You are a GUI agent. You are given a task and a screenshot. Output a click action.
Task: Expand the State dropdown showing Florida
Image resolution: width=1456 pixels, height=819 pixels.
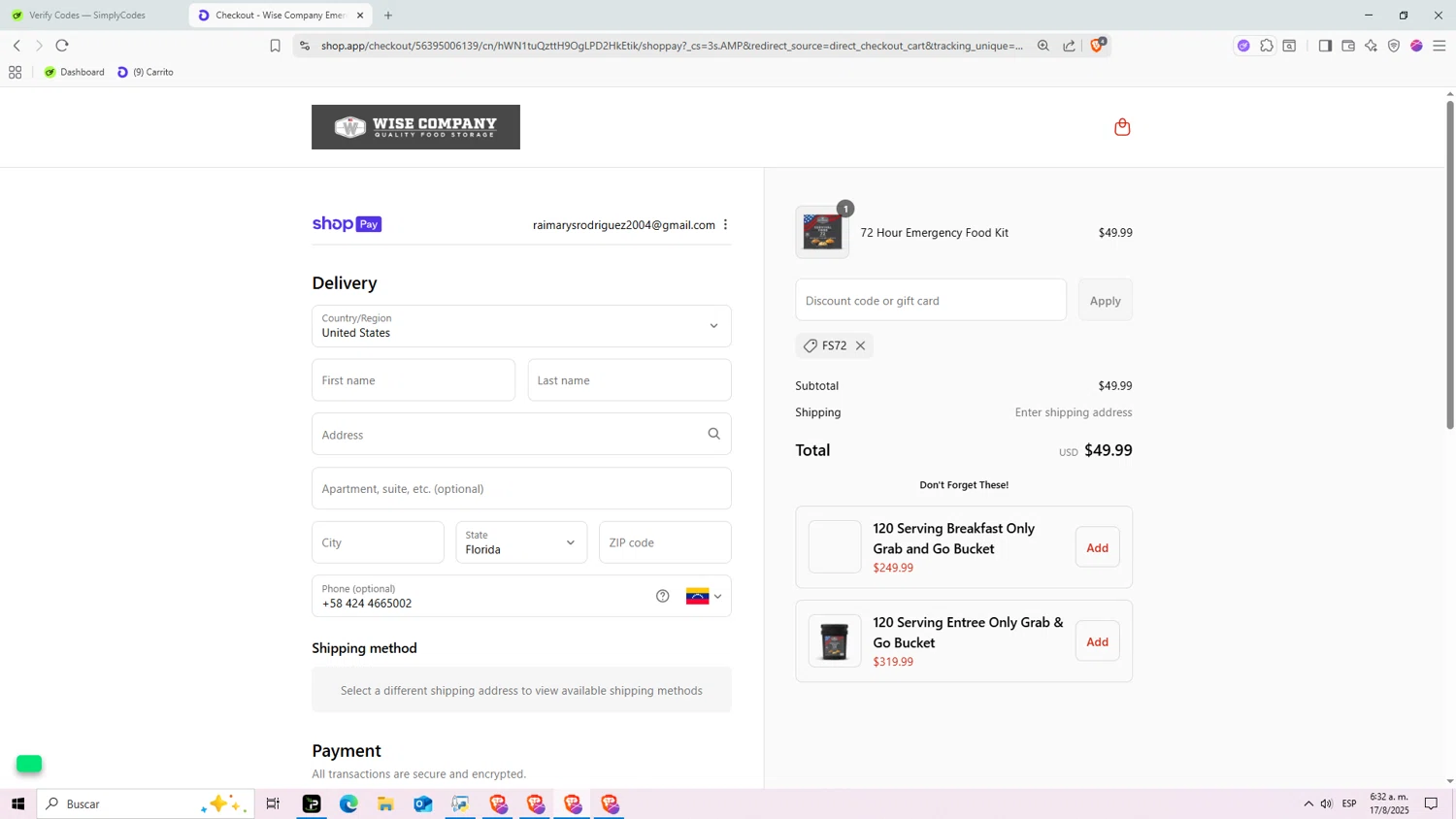tap(521, 542)
